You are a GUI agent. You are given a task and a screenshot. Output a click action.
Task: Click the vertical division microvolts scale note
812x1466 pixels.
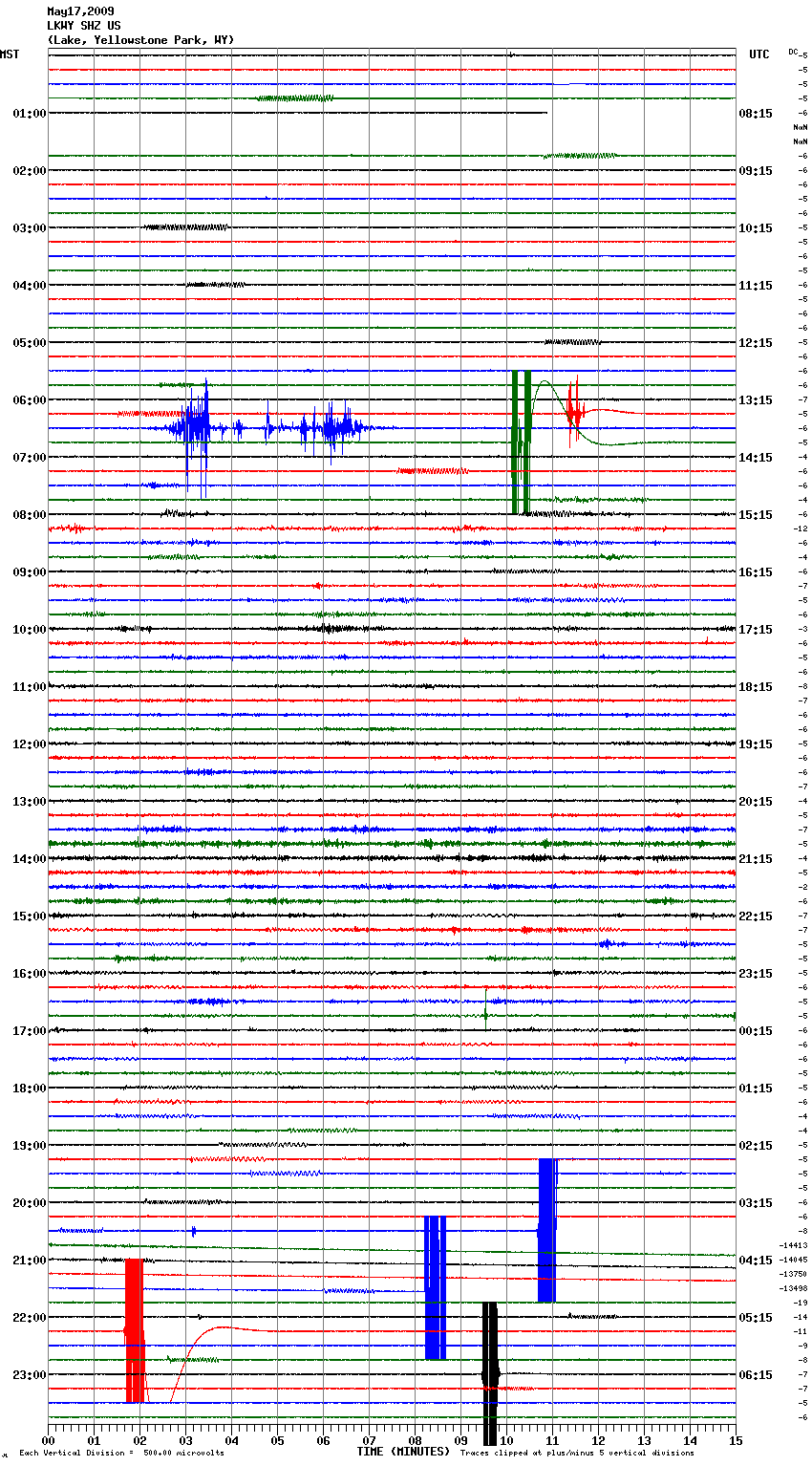[x=121, y=1454]
